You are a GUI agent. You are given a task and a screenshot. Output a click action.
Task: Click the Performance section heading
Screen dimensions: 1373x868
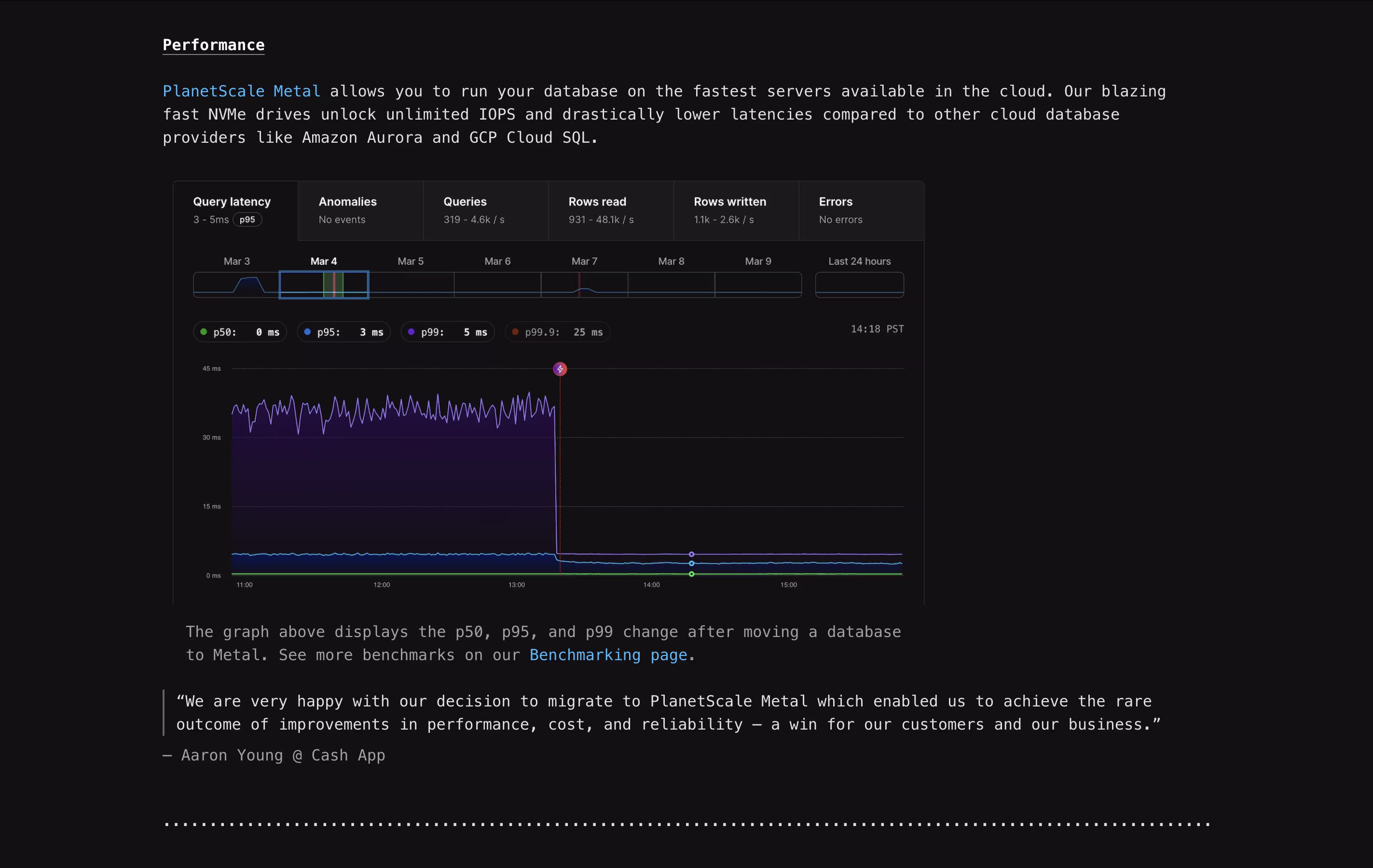point(213,45)
